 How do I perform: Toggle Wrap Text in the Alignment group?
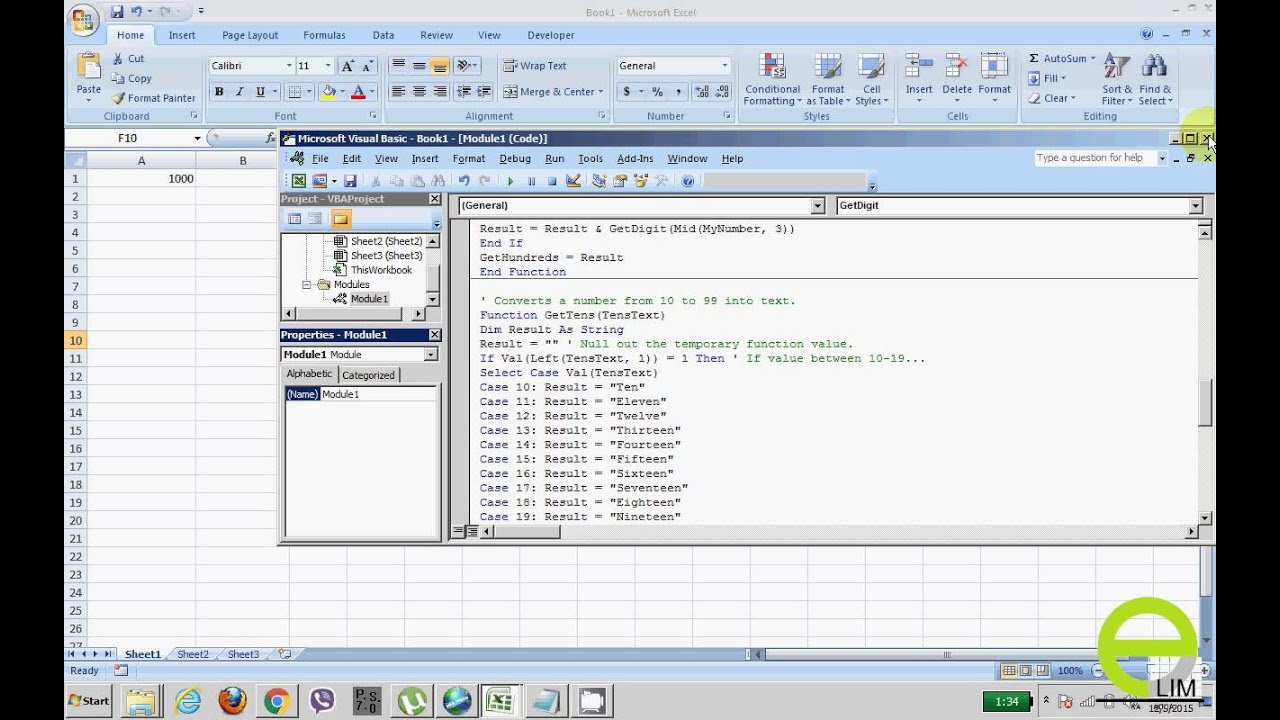(535, 66)
